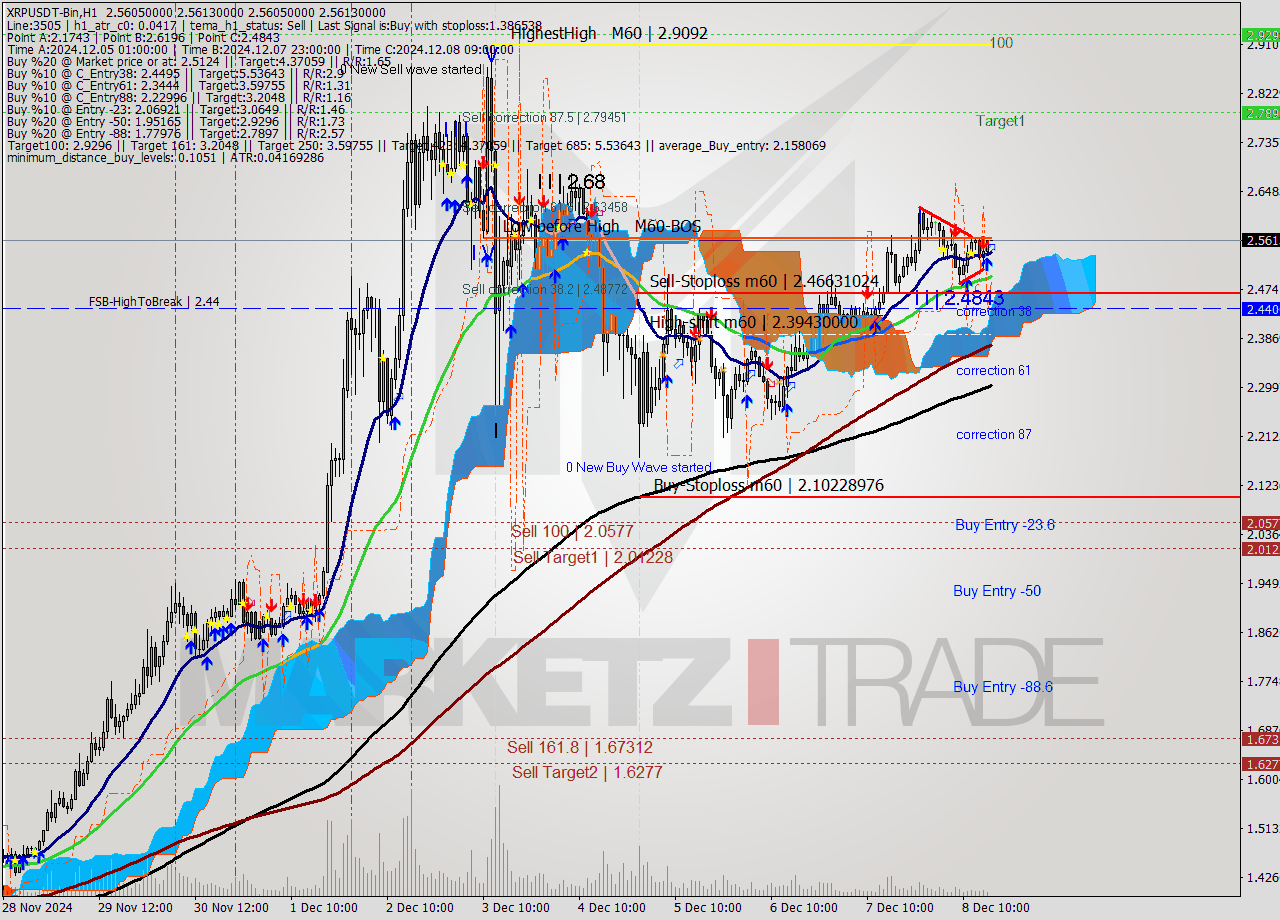Click the '100' yellow level label
Image resolution: width=1280 pixels, height=920 pixels.
[x=1001, y=43]
